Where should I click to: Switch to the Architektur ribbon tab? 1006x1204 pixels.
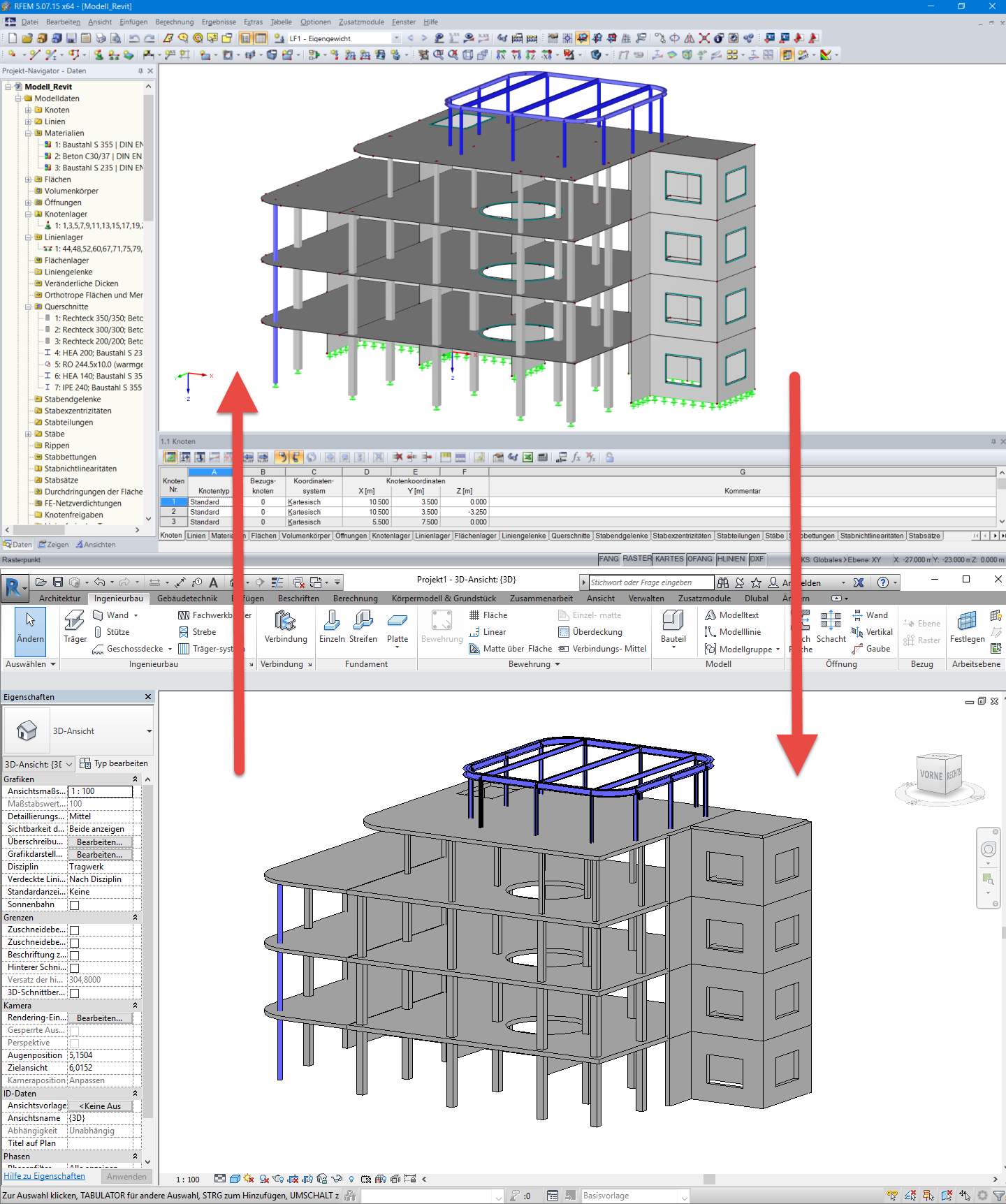[x=59, y=599]
